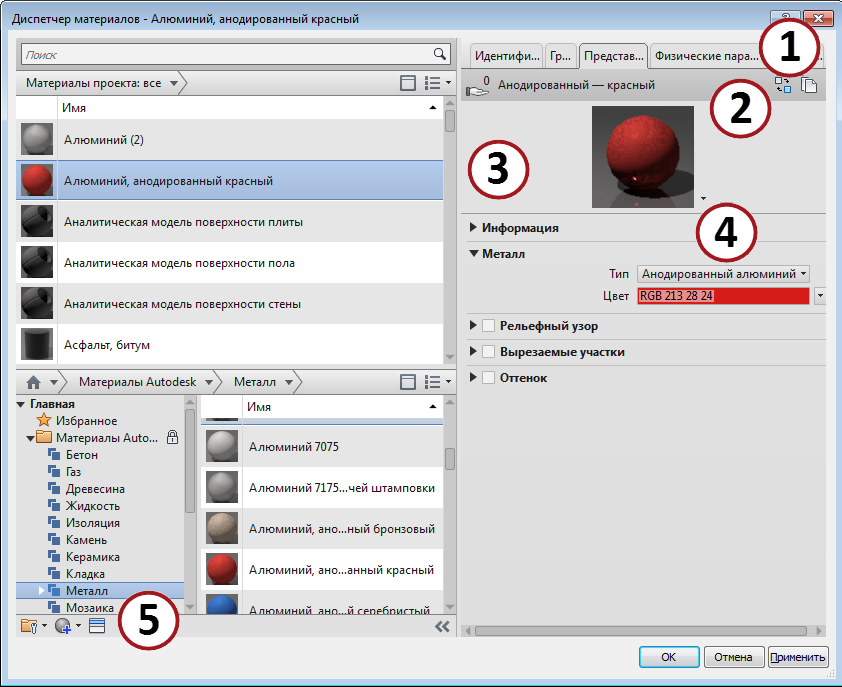This screenshot has width=842, height=687.
Task: Collapse the Материалы Autodesk tree folder
Action: coord(30,438)
